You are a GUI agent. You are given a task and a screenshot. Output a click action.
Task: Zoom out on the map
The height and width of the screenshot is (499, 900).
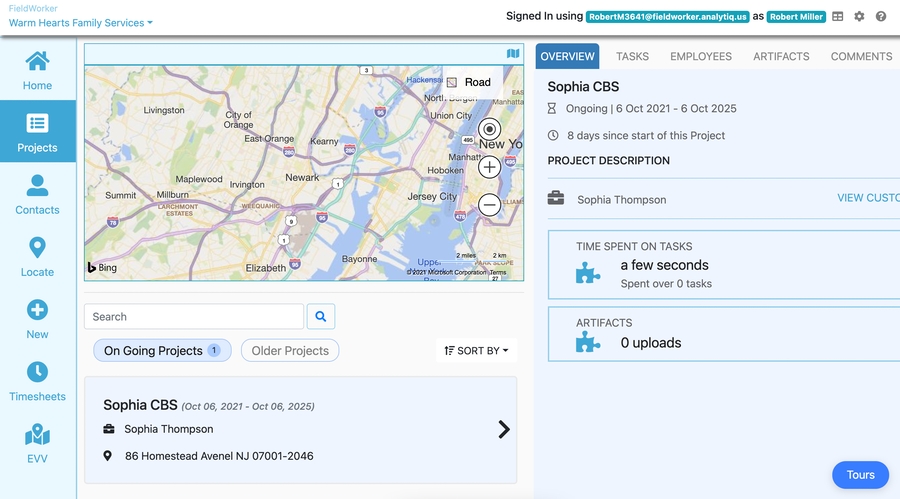pyautogui.click(x=489, y=205)
